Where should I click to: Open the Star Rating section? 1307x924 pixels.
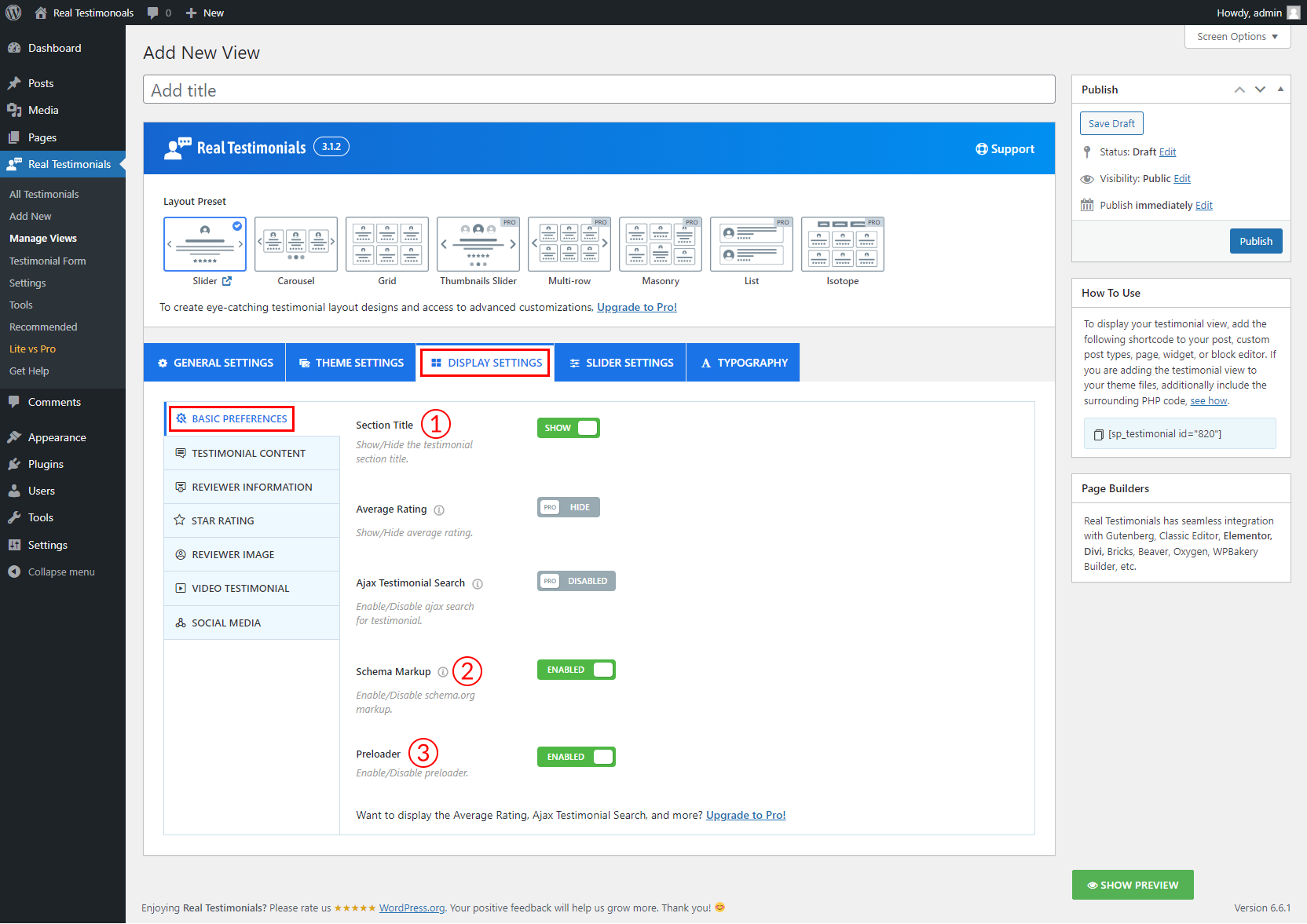pyautogui.click(x=252, y=520)
